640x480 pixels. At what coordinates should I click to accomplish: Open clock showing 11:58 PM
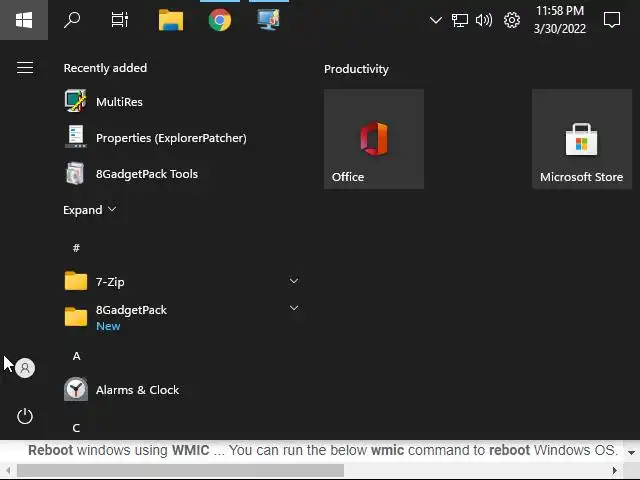click(560, 20)
